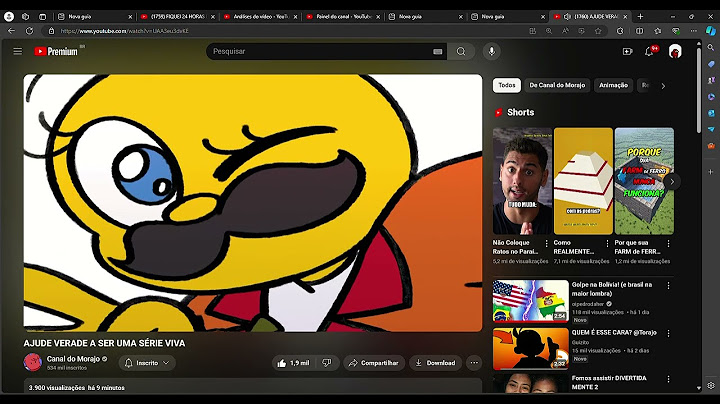Open the FARM de FERRO short thumbnail
Image resolution: width=720 pixels, height=404 pixels.
[x=644, y=181]
